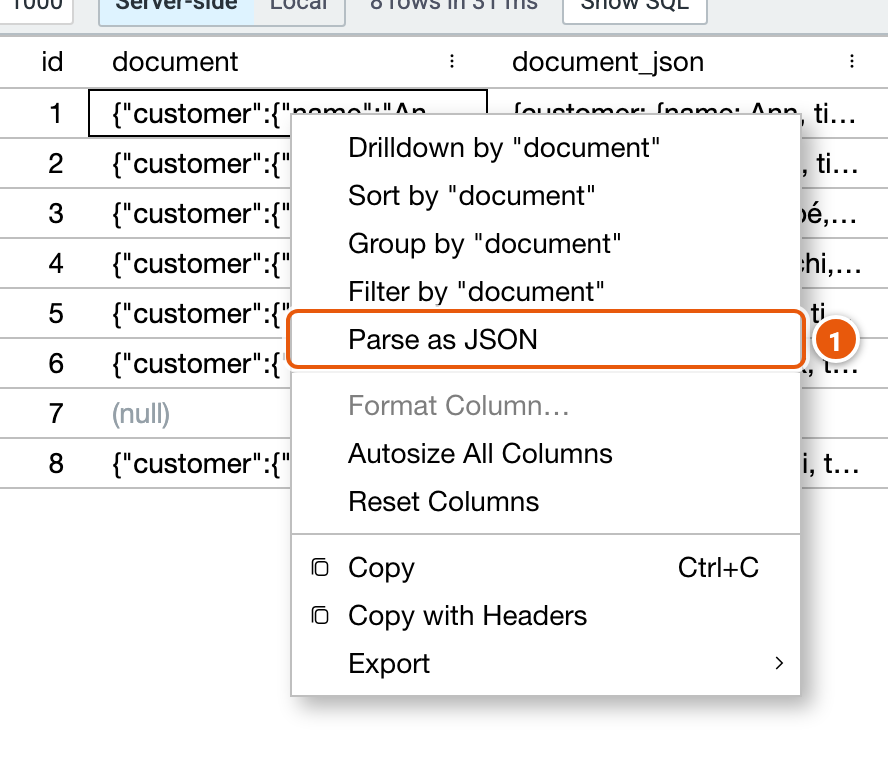Image resolution: width=888 pixels, height=784 pixels.
Task: Choose Sort by "document"
Action: [545, 196]
